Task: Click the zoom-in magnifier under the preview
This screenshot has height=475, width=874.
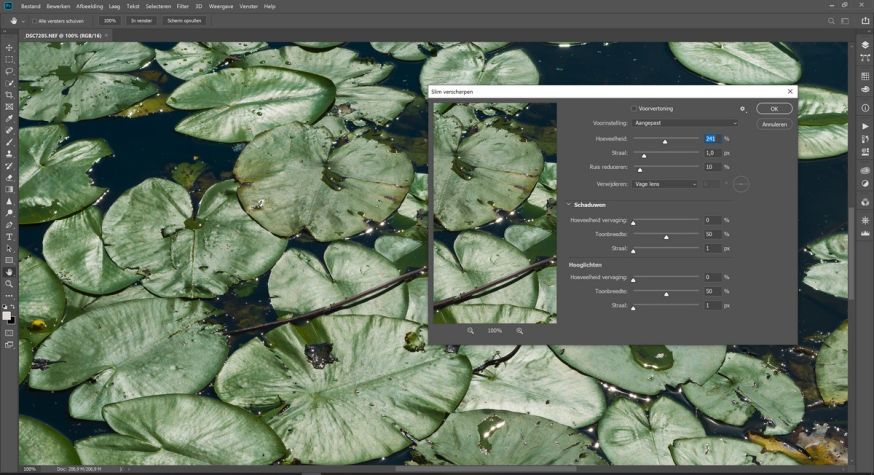Action: tap(520, 330)
